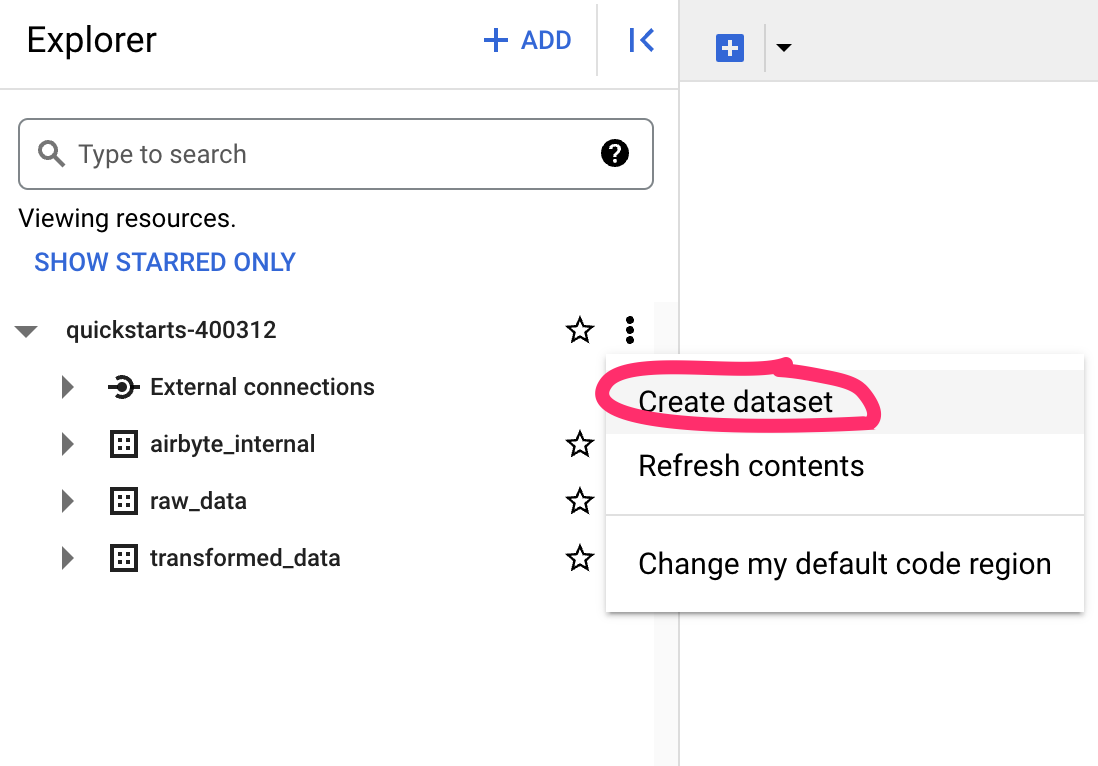The height and width of the screenshot is (766, 1098).
Task: Click the ADD button
Action: pos(528,40)
